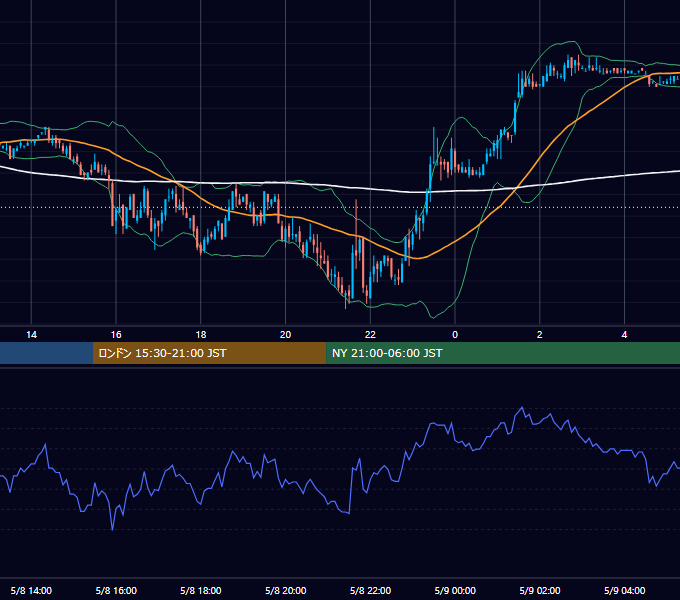
Task: Click the 0 hour label on price chart axis
Action: (455, 335)
